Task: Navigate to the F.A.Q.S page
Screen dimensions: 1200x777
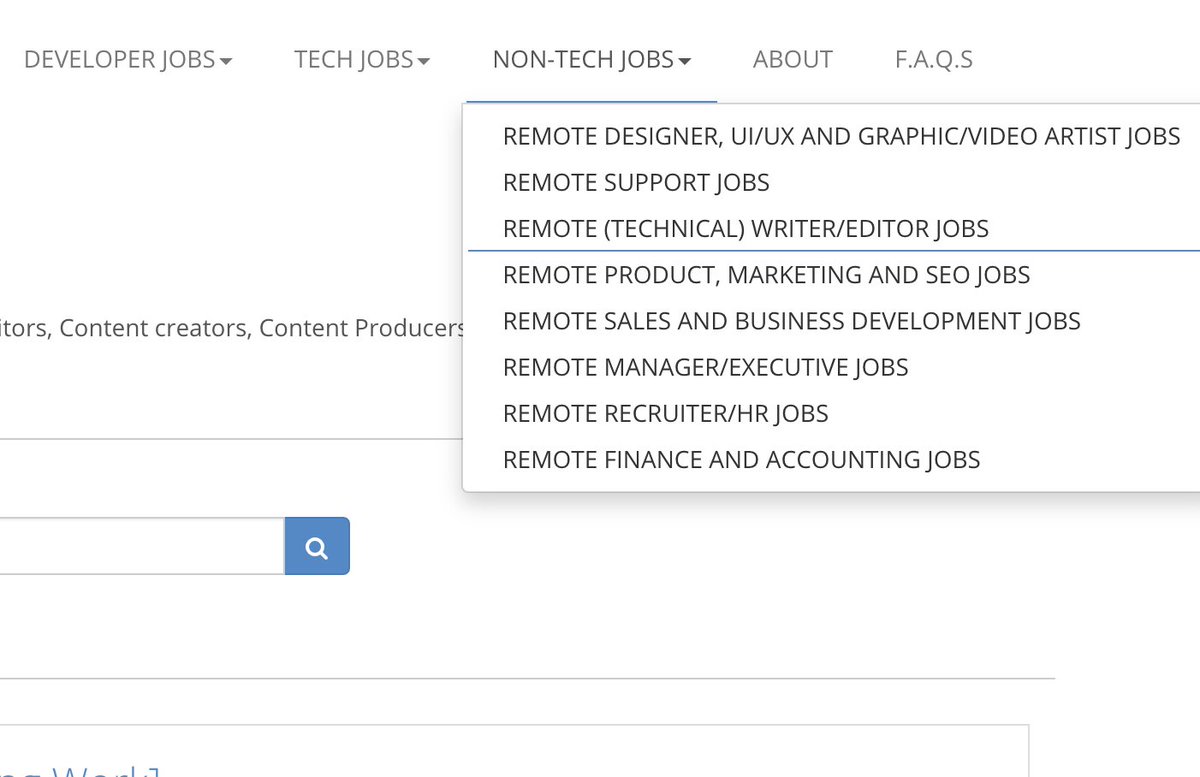Action: (x=933, y=59)
